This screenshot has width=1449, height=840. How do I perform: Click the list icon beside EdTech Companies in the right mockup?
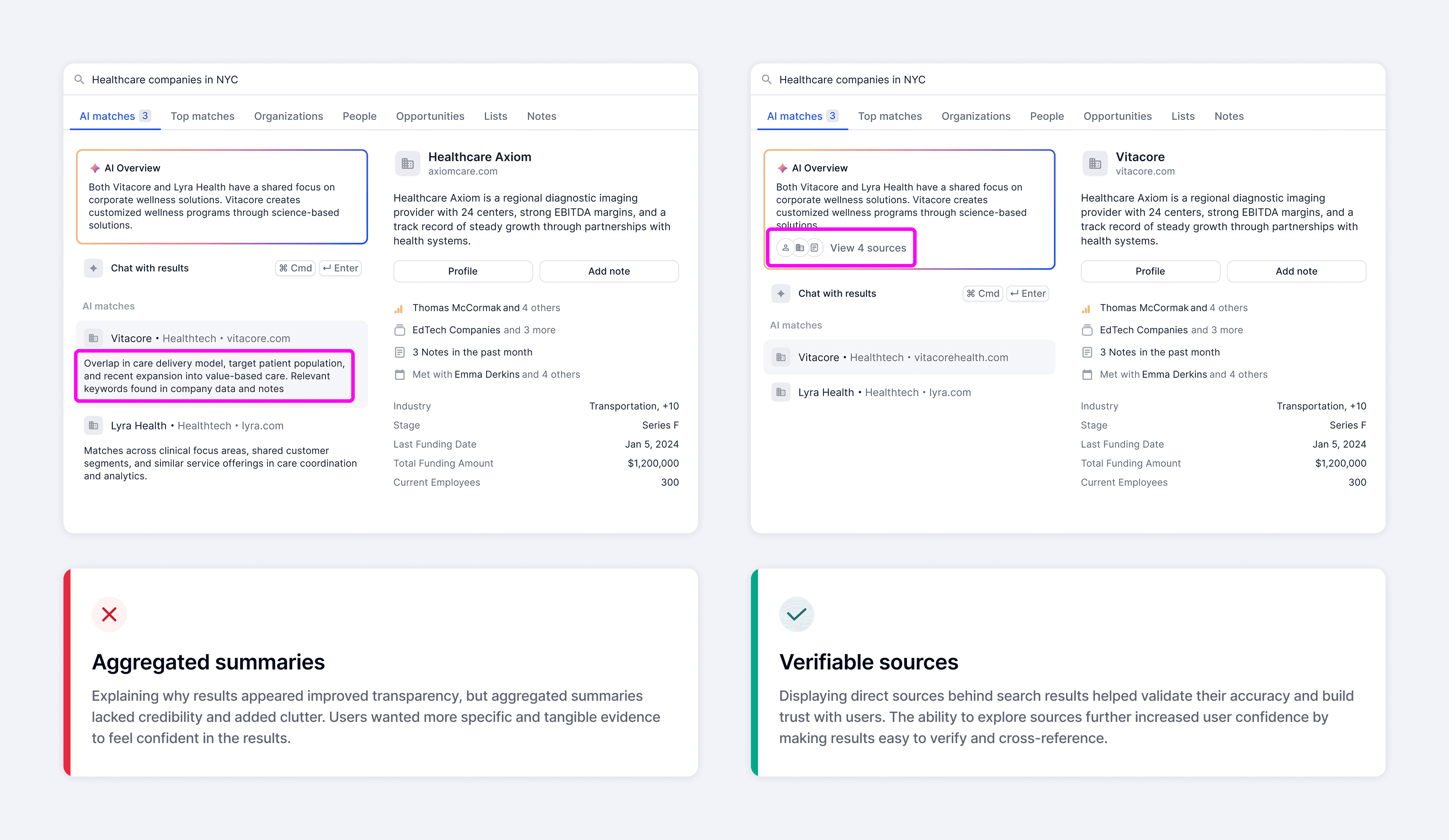coord(1087,330)
